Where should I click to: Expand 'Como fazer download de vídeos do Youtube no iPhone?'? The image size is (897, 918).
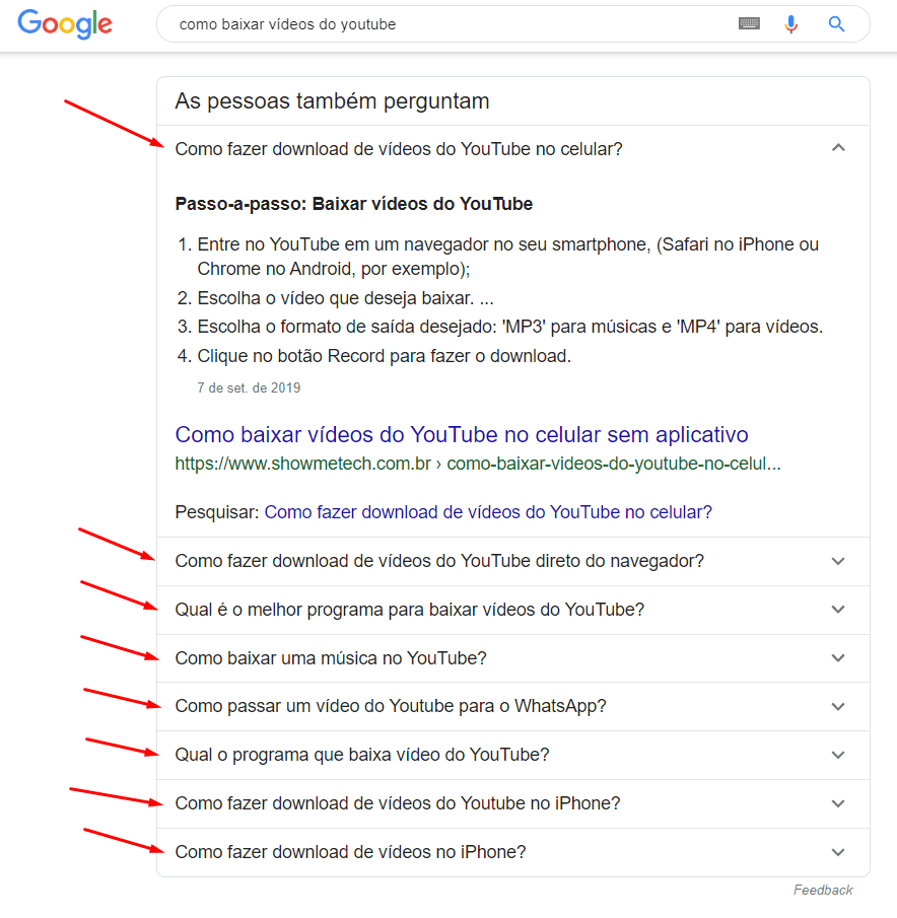(x=513, y=803)
